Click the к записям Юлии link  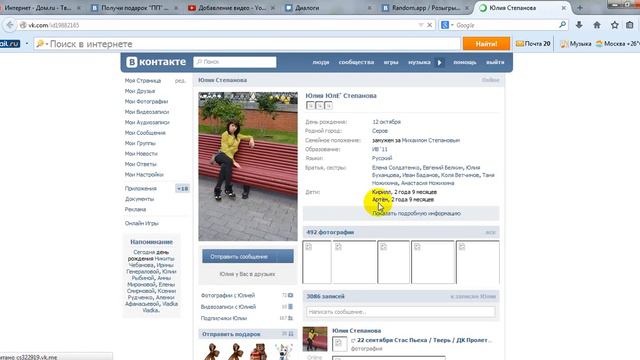473,297
